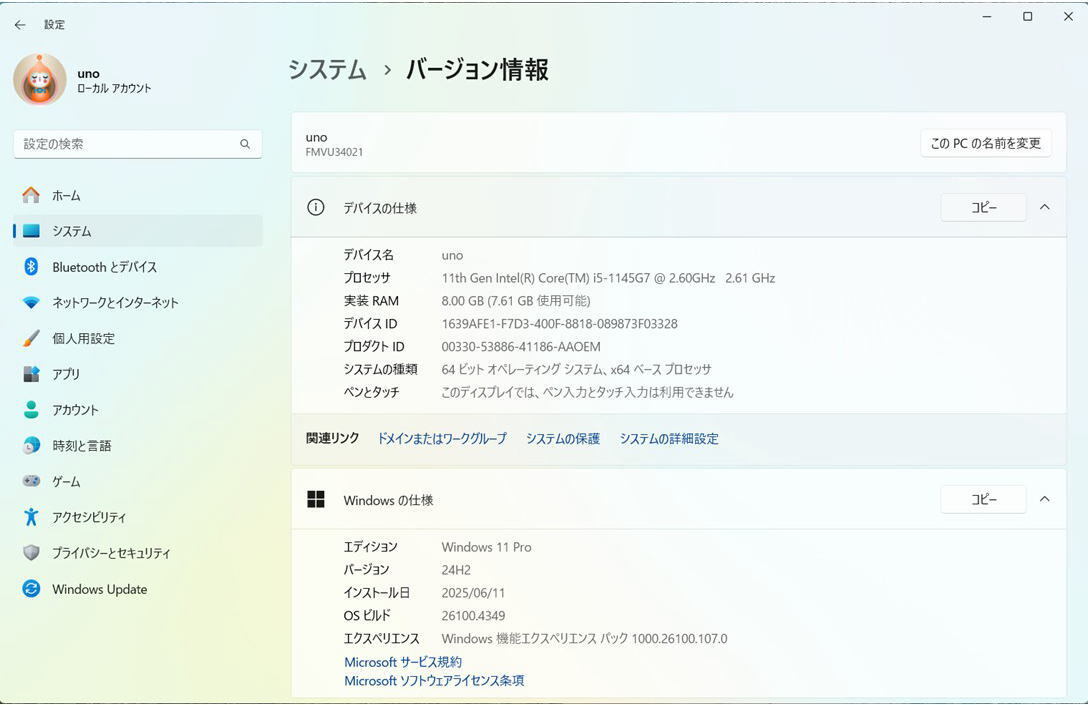Click the RAM value 8.00 GB

click(516, 301)
